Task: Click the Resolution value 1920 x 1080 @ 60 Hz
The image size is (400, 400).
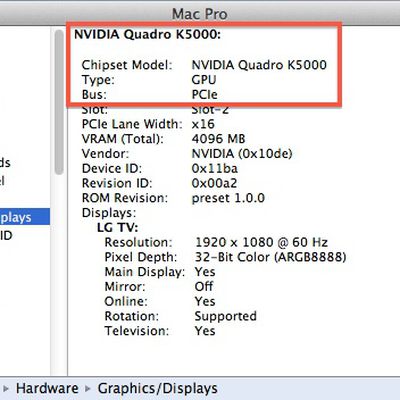Action: 261,242
